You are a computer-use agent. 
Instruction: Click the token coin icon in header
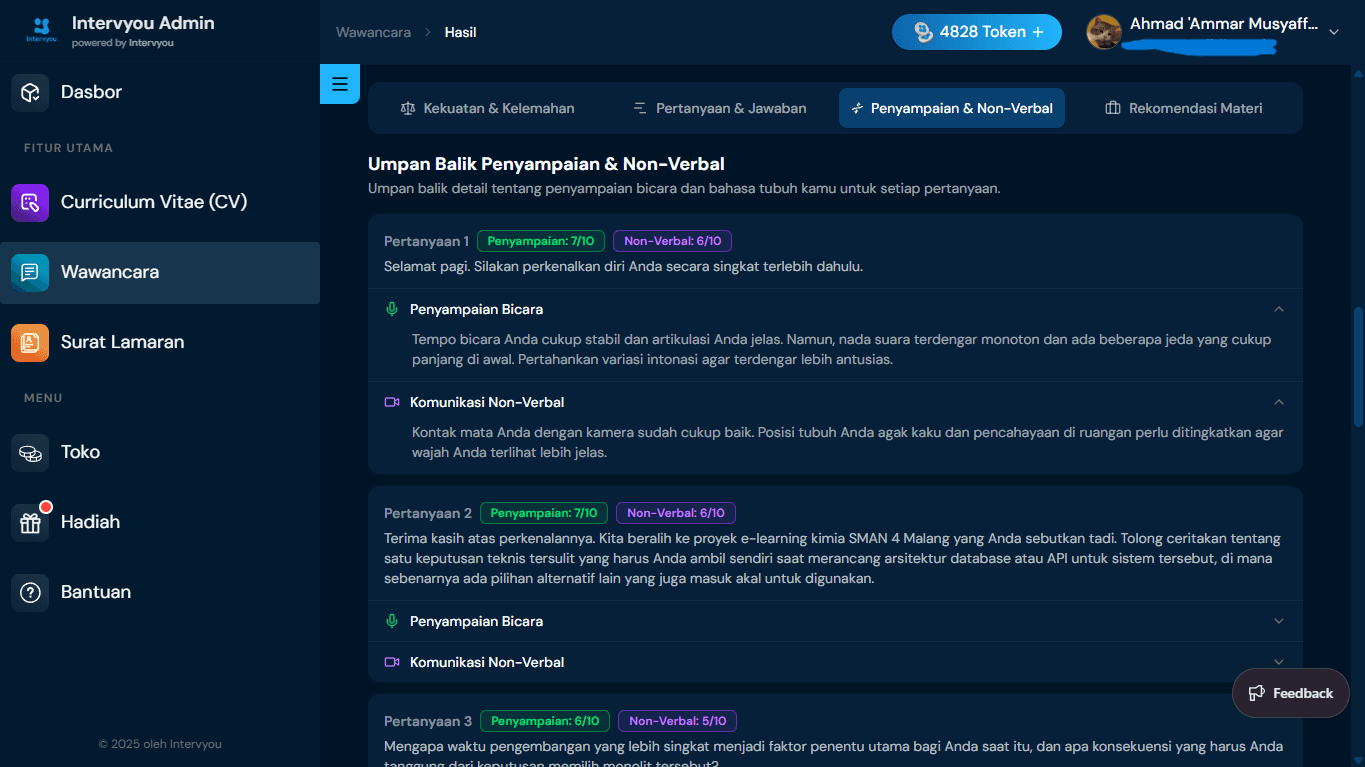click(923, 32)
